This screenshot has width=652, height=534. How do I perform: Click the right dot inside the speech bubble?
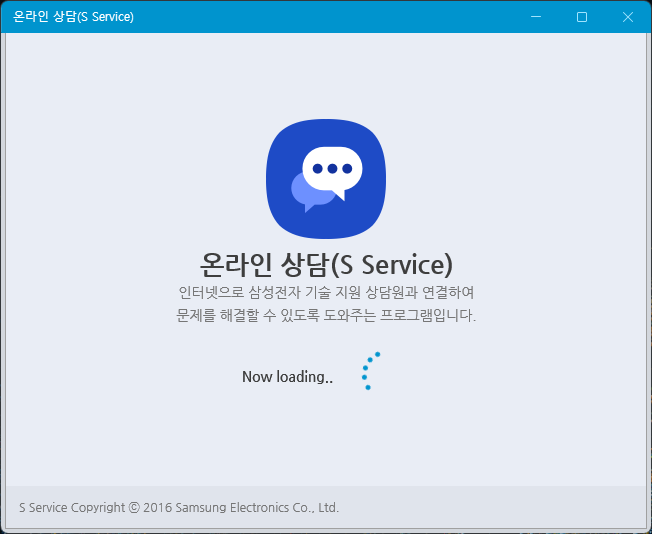coord(347,168)
